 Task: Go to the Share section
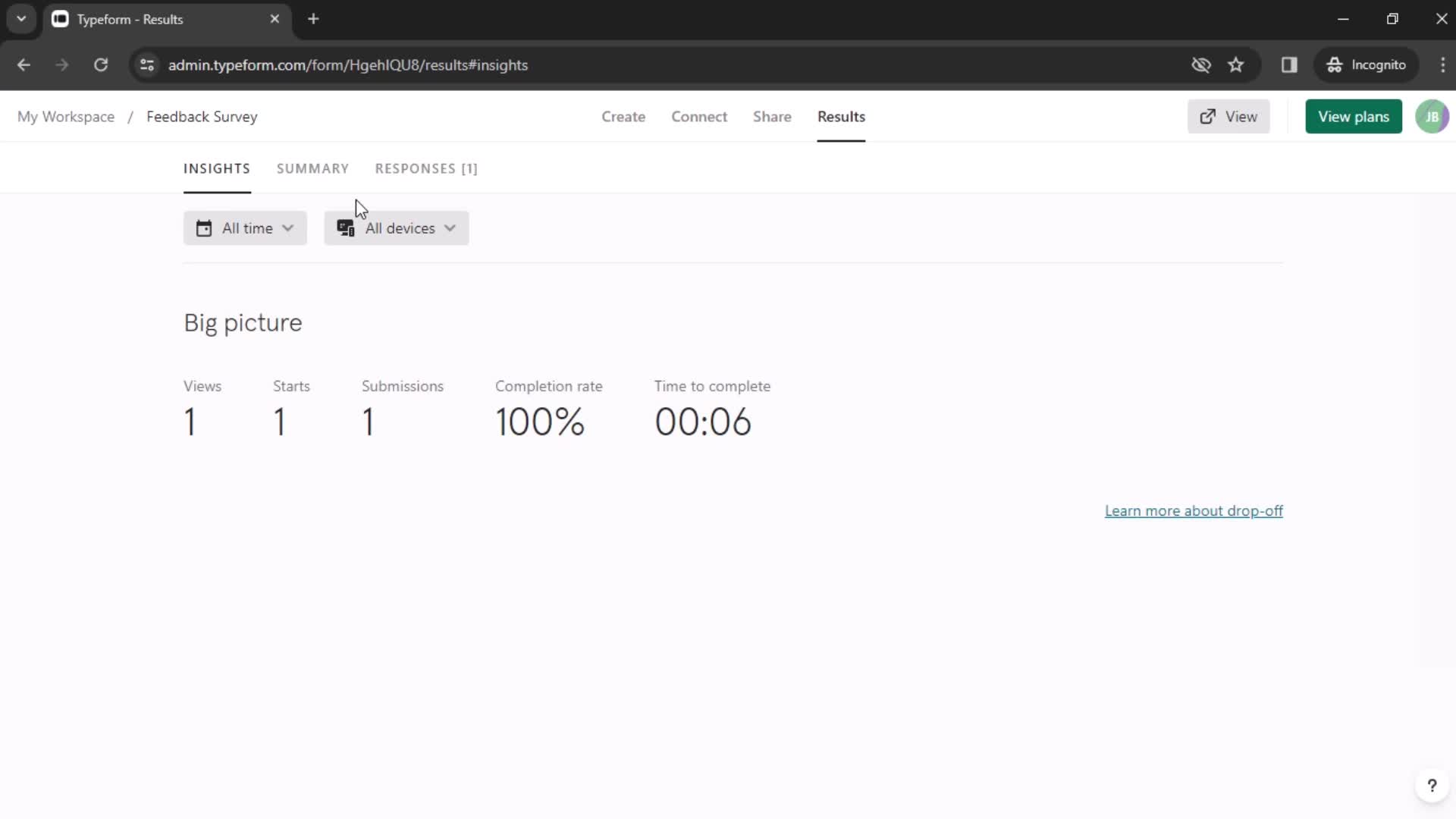coord(772,117)
